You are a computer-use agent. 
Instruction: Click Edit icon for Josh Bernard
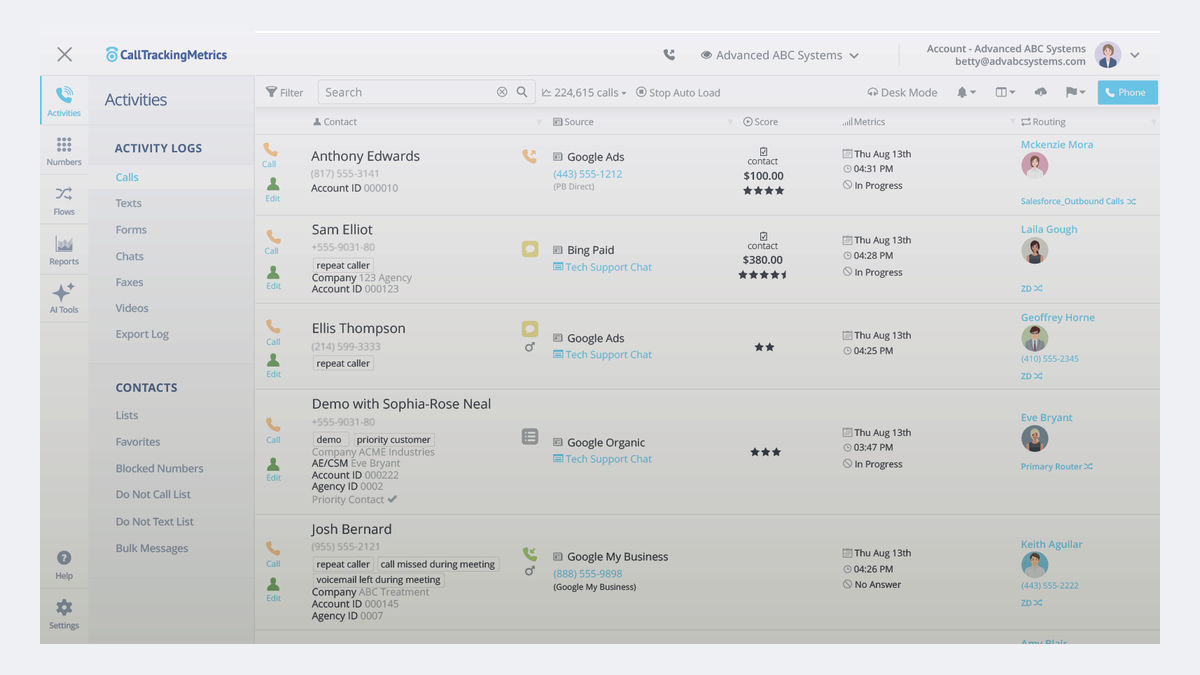[273, 590]
